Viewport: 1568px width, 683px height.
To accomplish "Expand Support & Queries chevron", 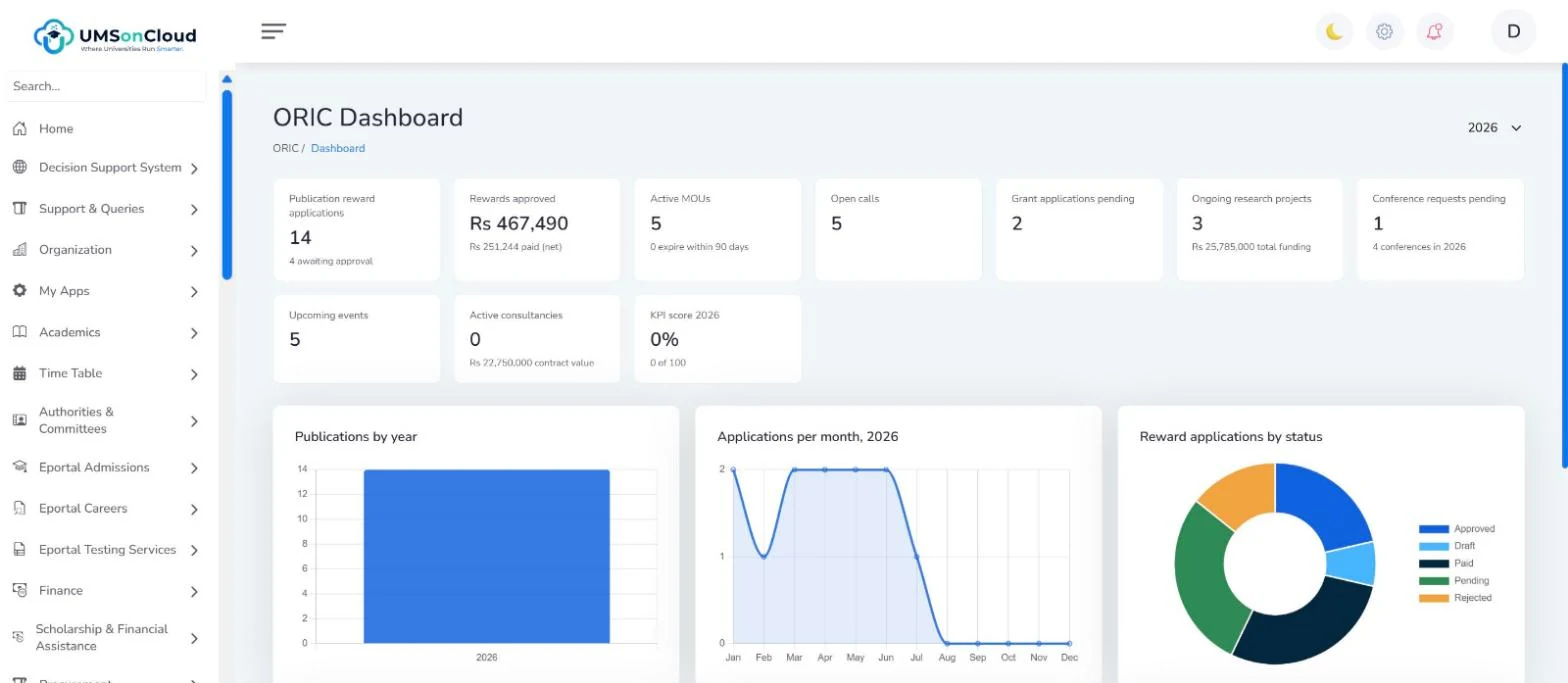I will click(x=194, y=210).
